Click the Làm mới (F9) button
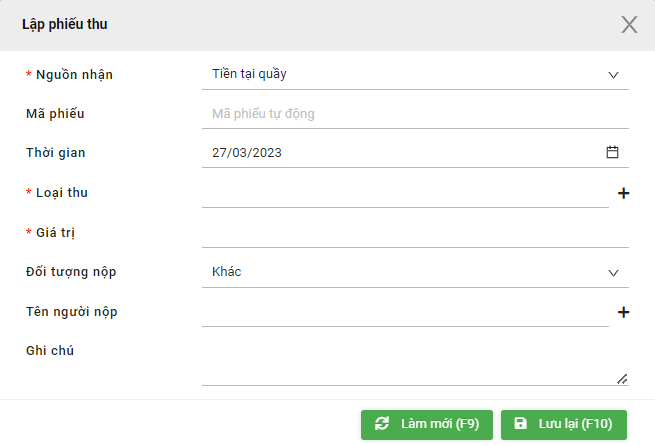655x446 pixels. pos(427,425)
